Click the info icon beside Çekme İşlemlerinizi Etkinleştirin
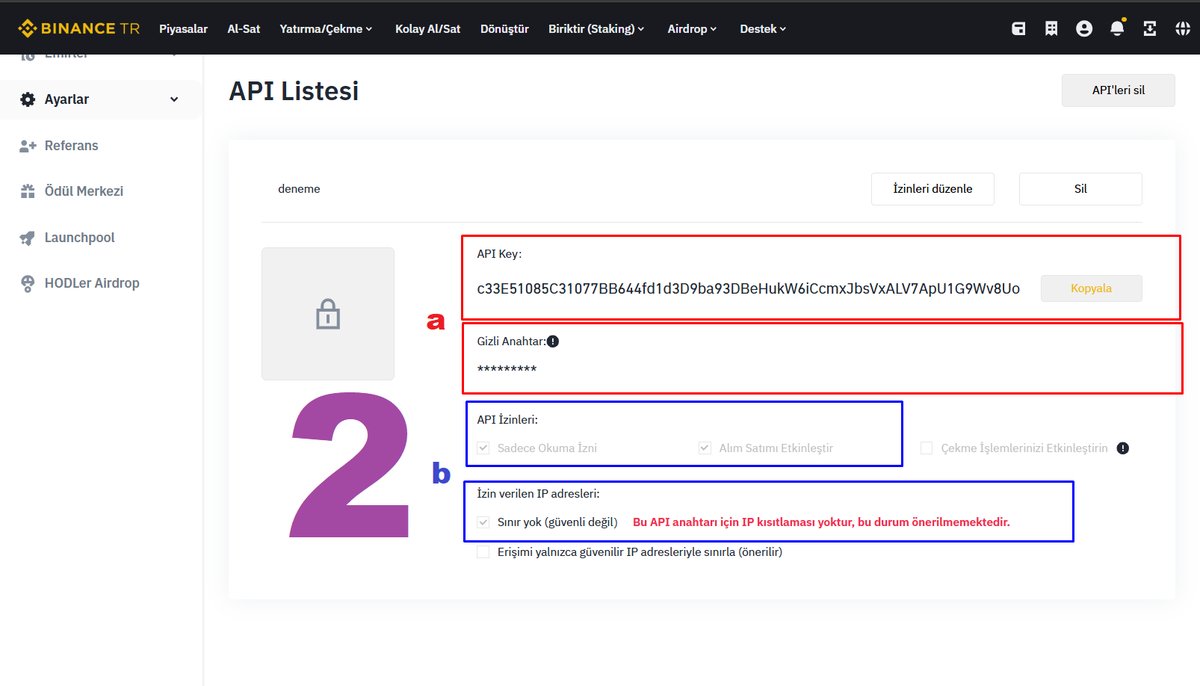This screenshot has height=686, width=1200. point(1123,448)
